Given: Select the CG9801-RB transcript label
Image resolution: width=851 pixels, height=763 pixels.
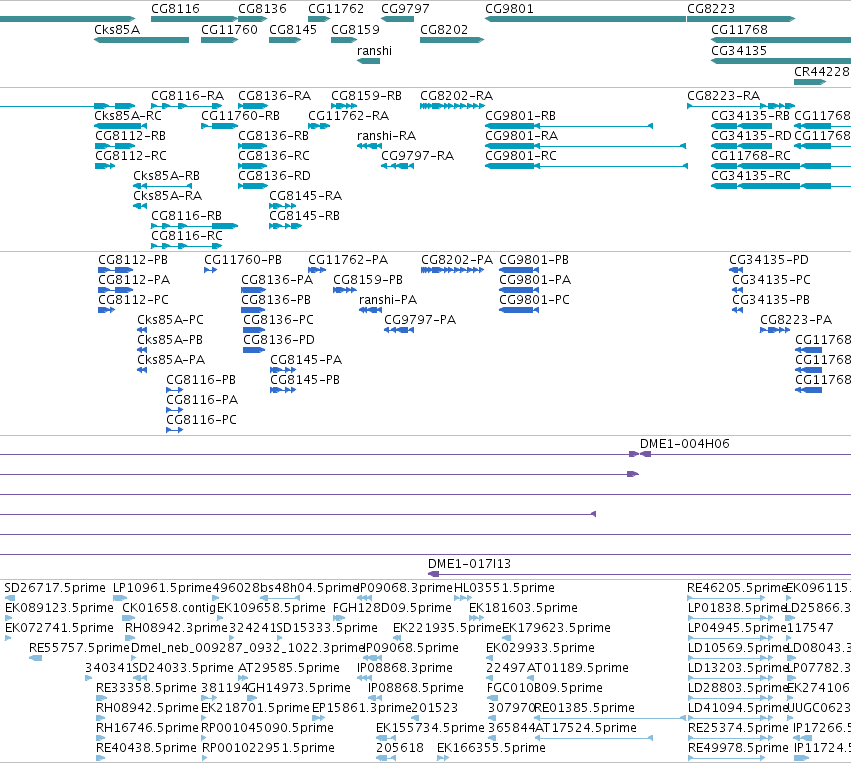Looking at the screenshot, I should (520, 116).
